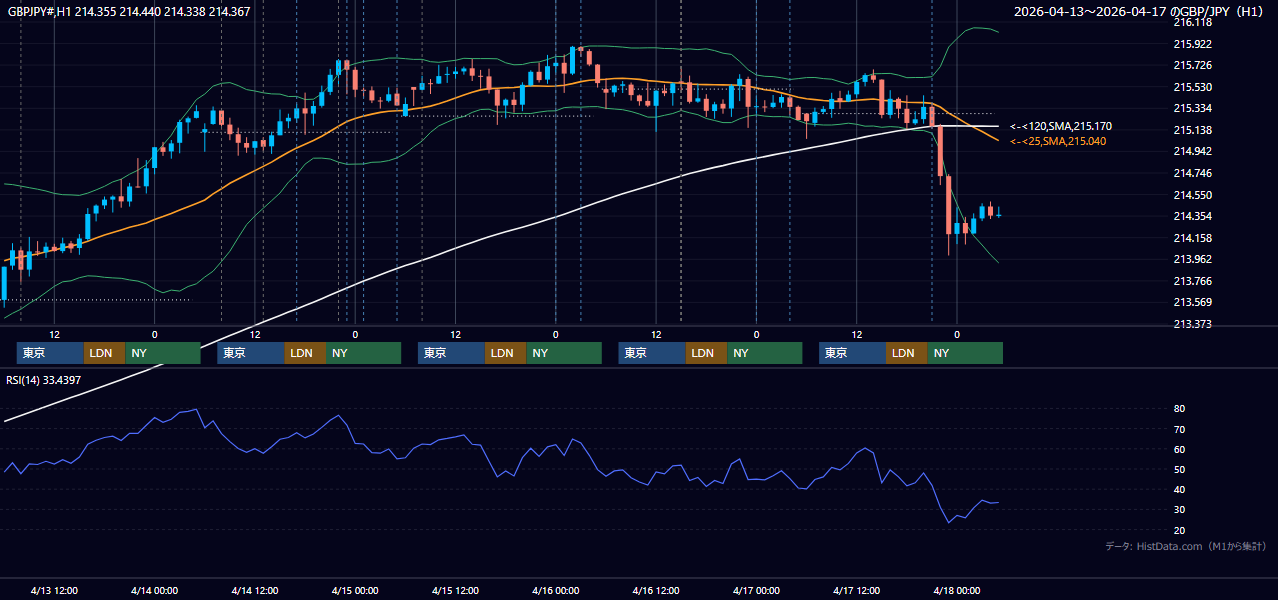This screenshot has height=600, width=1278.
Task: Click price axis label 215.138
Action: (x=1192, y=130)
